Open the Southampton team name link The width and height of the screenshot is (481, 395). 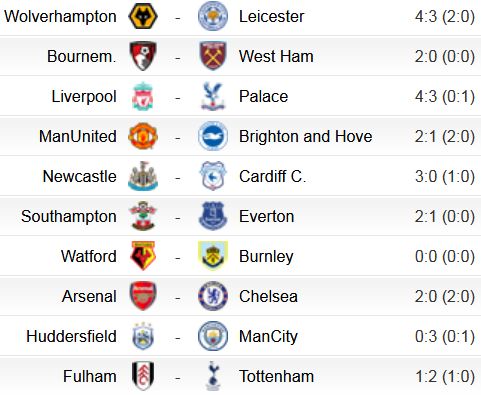[x=69, y=217]
